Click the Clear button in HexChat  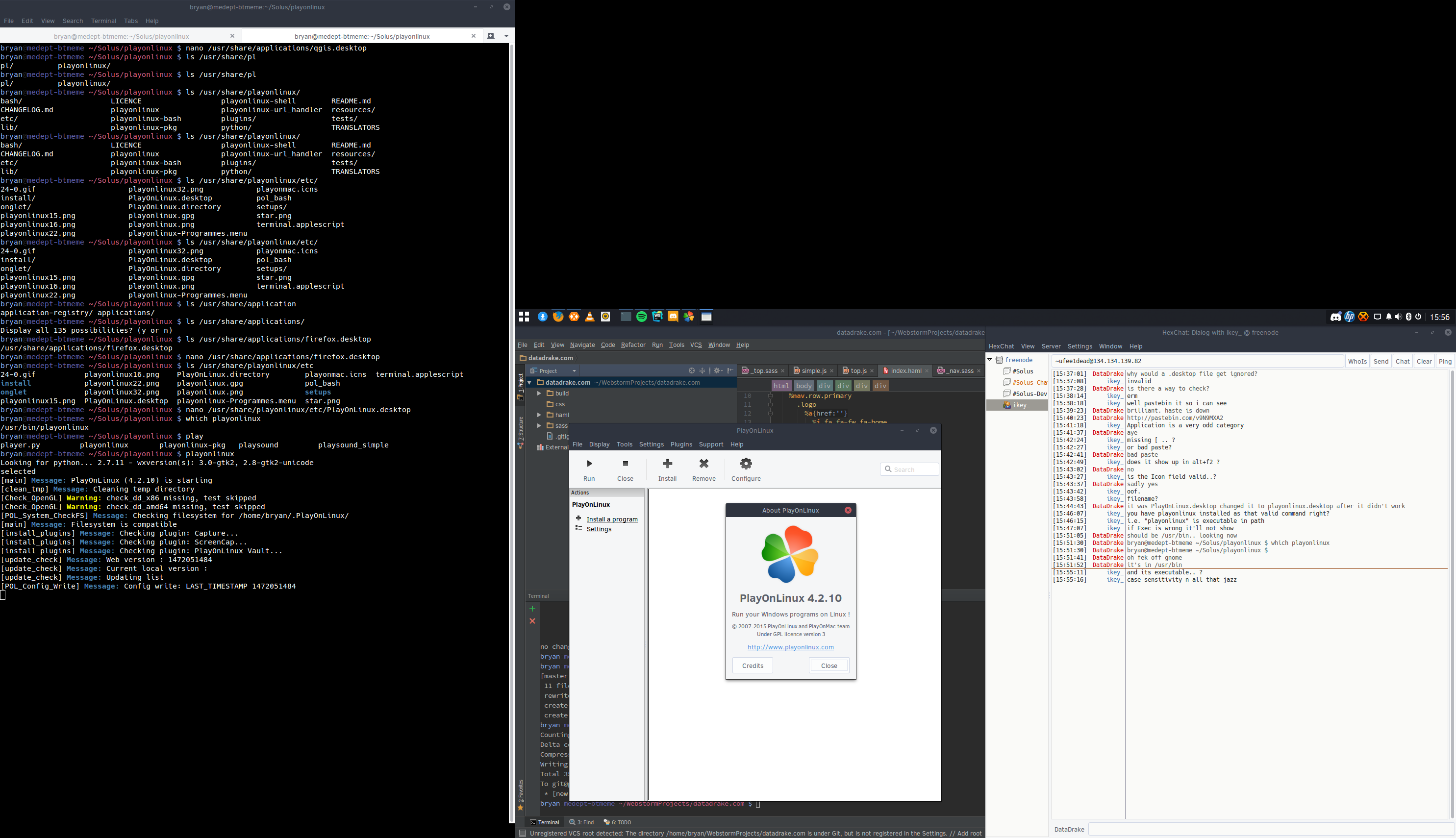[x=1424, y=362]
